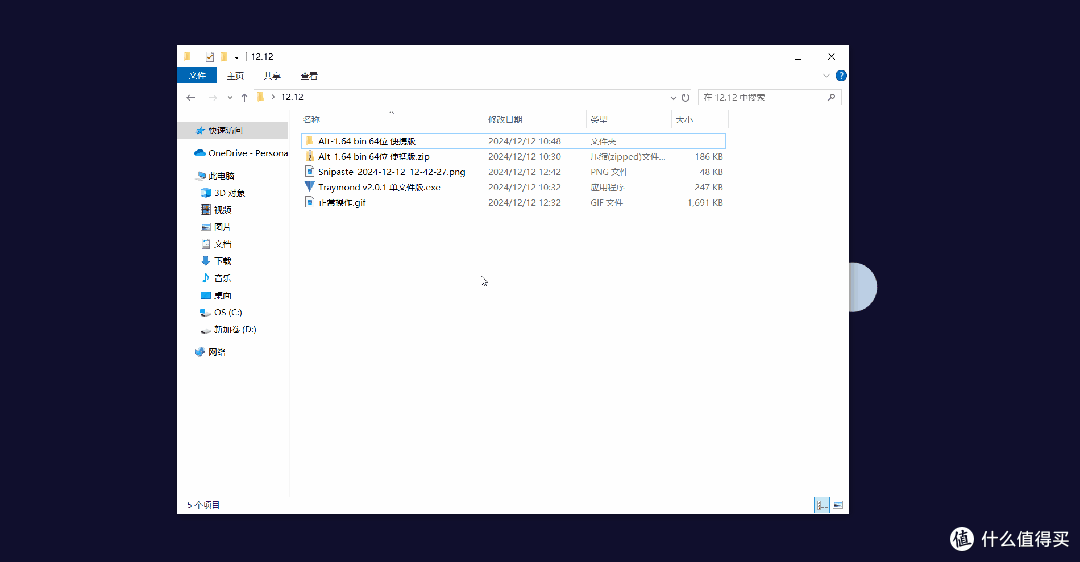Open Help via the blue question mark
Viewport: 1080px width, 562px height.
[841, 76]
